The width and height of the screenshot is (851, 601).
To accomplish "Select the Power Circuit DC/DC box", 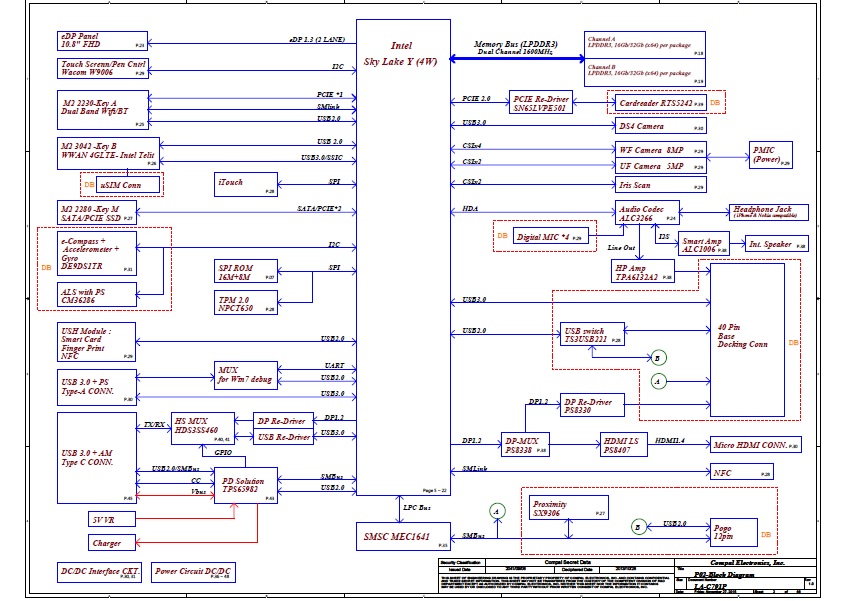I will pyautogui.click(x=193, y=572).
